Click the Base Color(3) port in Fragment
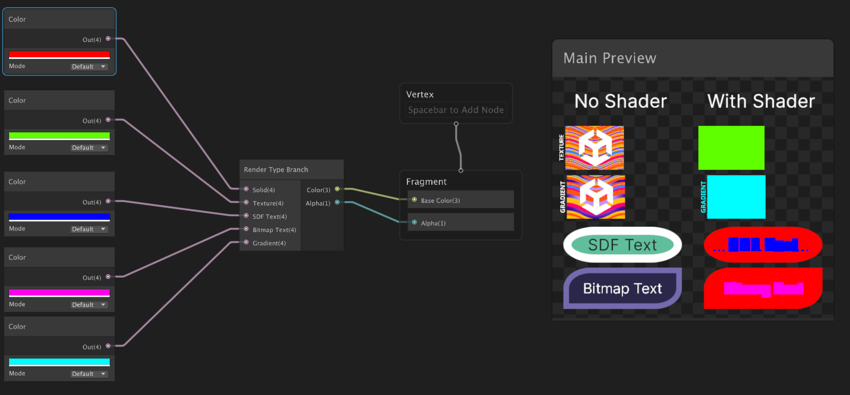This screenshot has height=395, width=850. point(414,200)
